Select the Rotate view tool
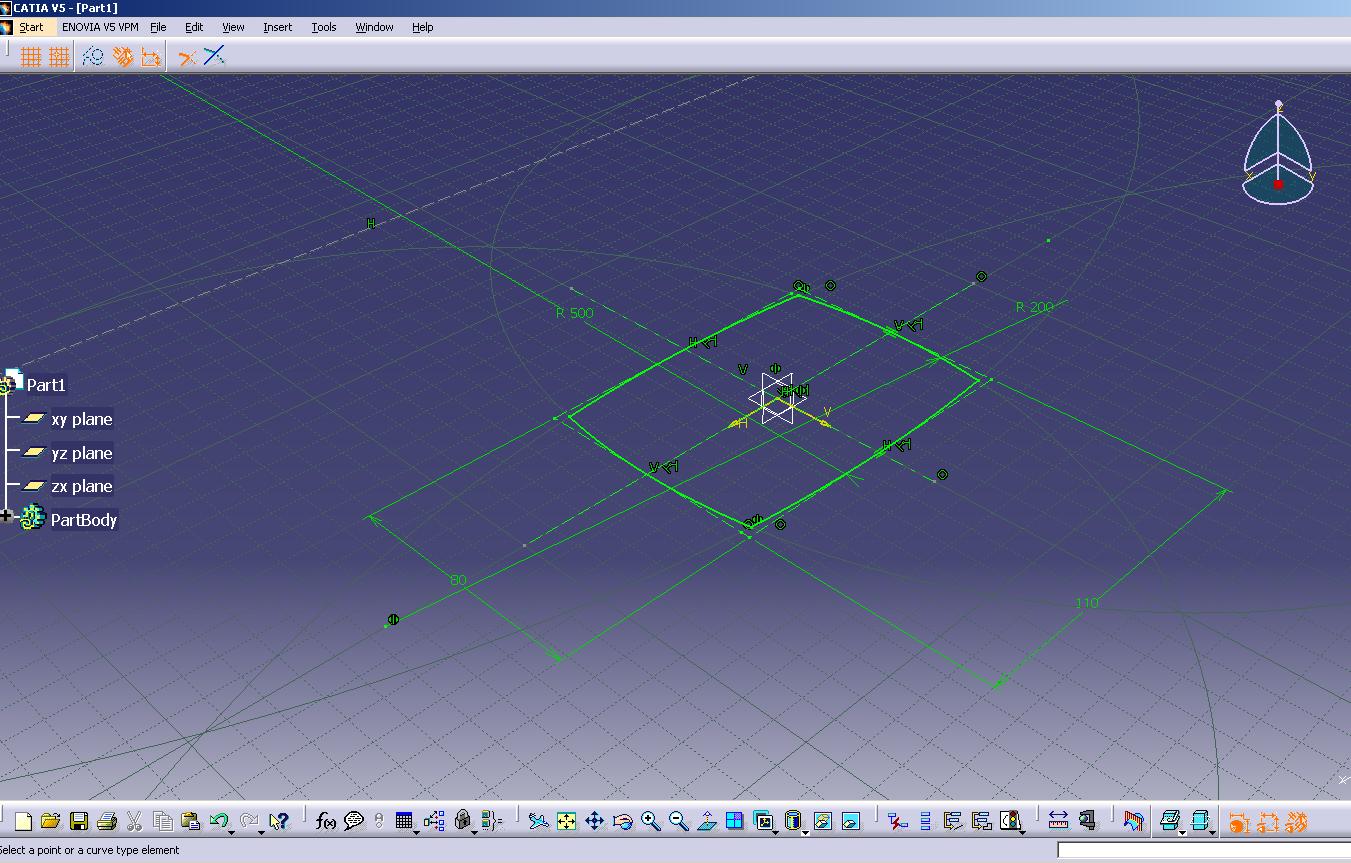 tap(622, 821)
